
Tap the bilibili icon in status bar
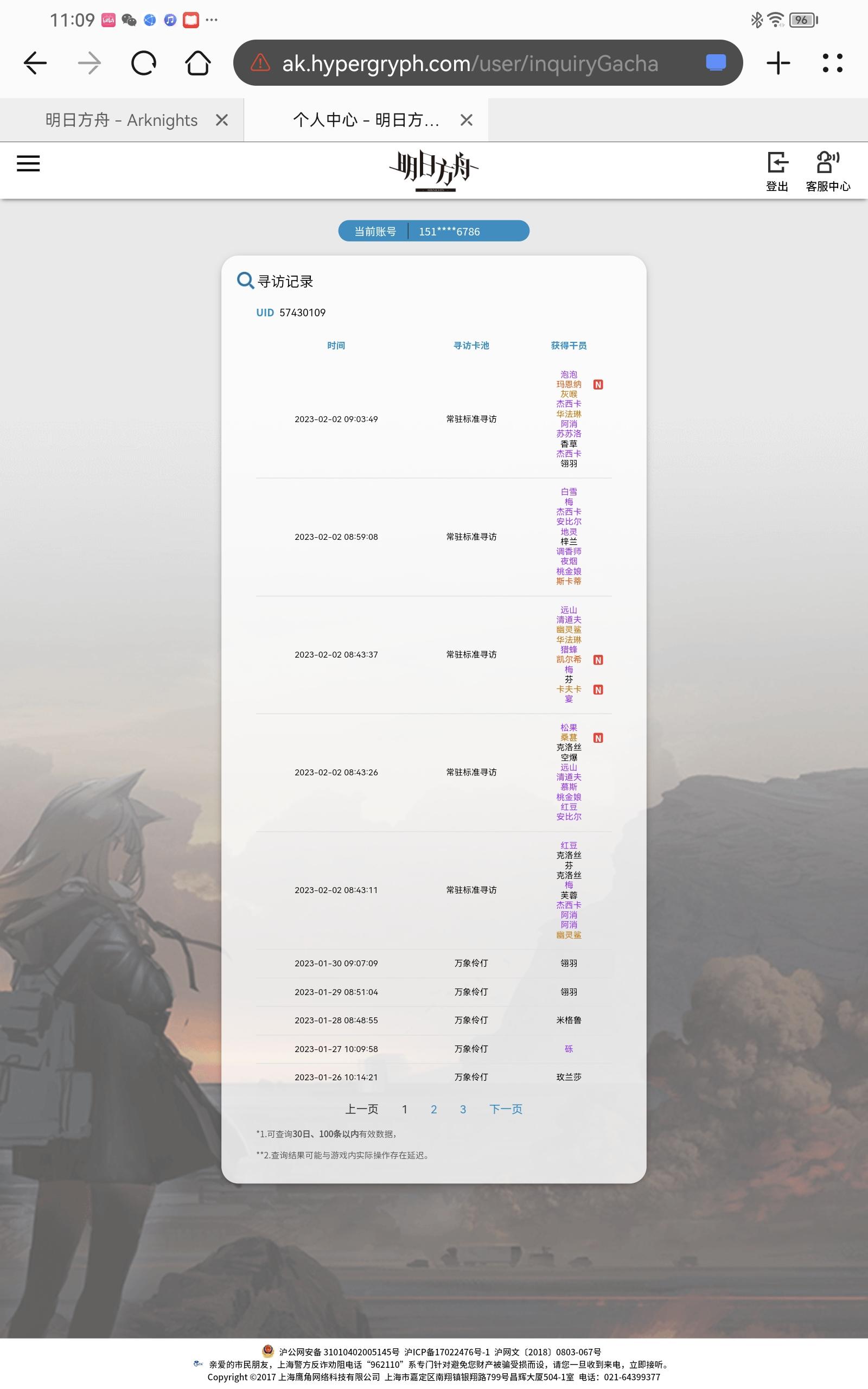[x=108, y=20]
